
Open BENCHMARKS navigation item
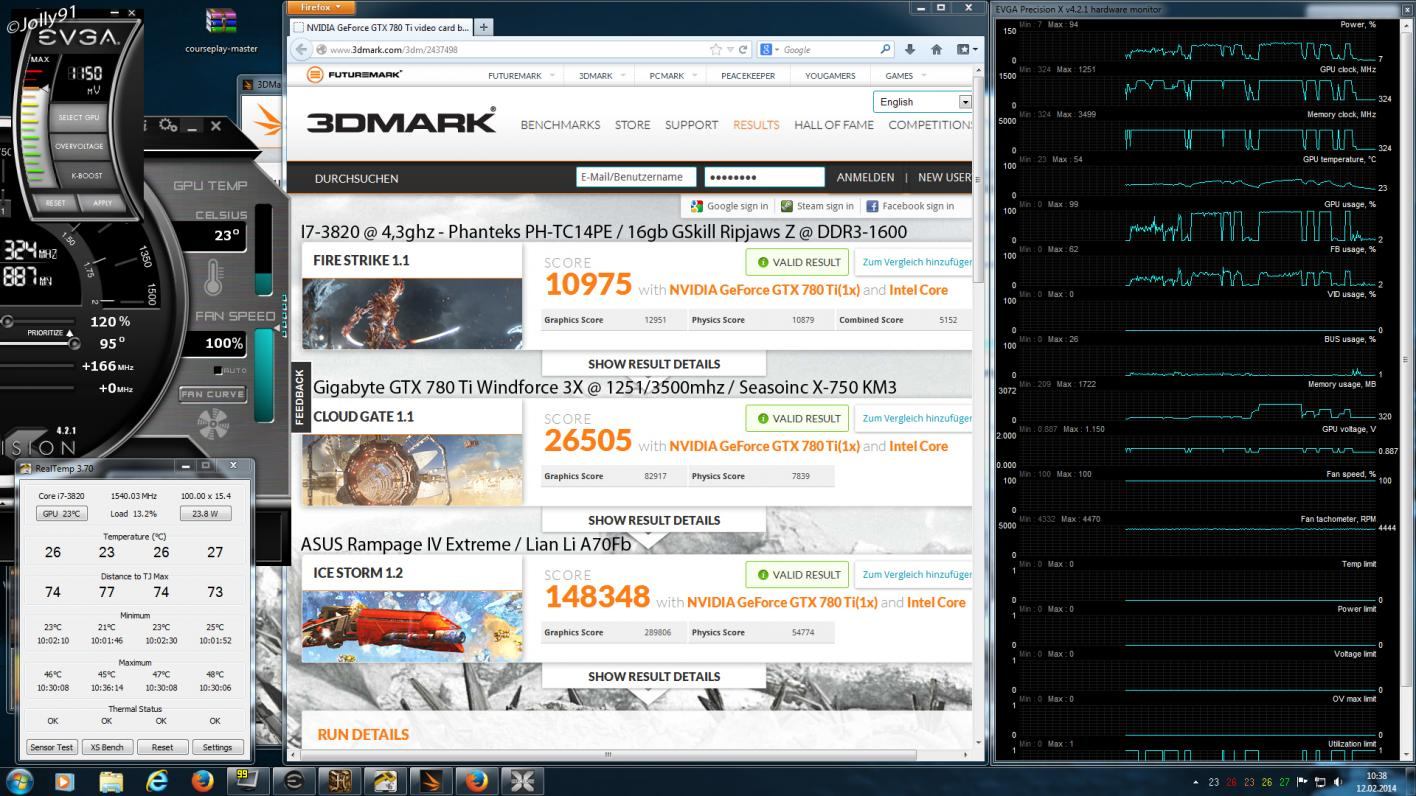[x=560, y=125]
